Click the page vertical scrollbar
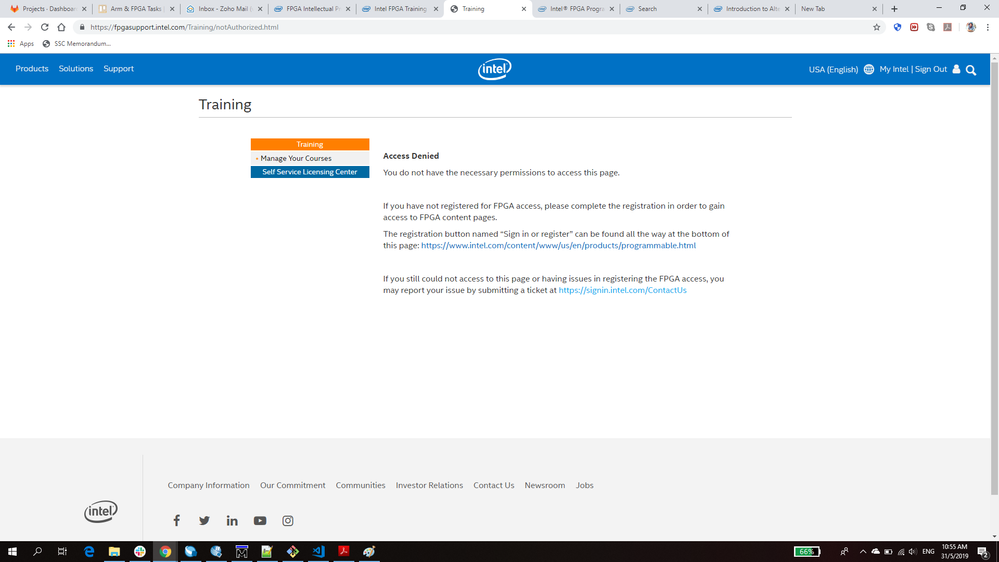Image resolution: width=999 pixels, height=562 pixels. 994,277
